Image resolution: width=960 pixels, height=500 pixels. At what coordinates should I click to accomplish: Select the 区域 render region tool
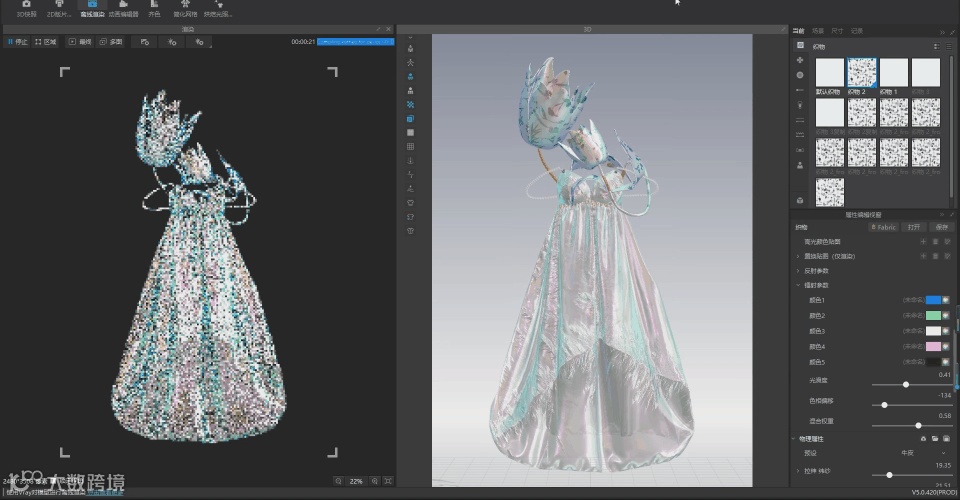point(45,42)
